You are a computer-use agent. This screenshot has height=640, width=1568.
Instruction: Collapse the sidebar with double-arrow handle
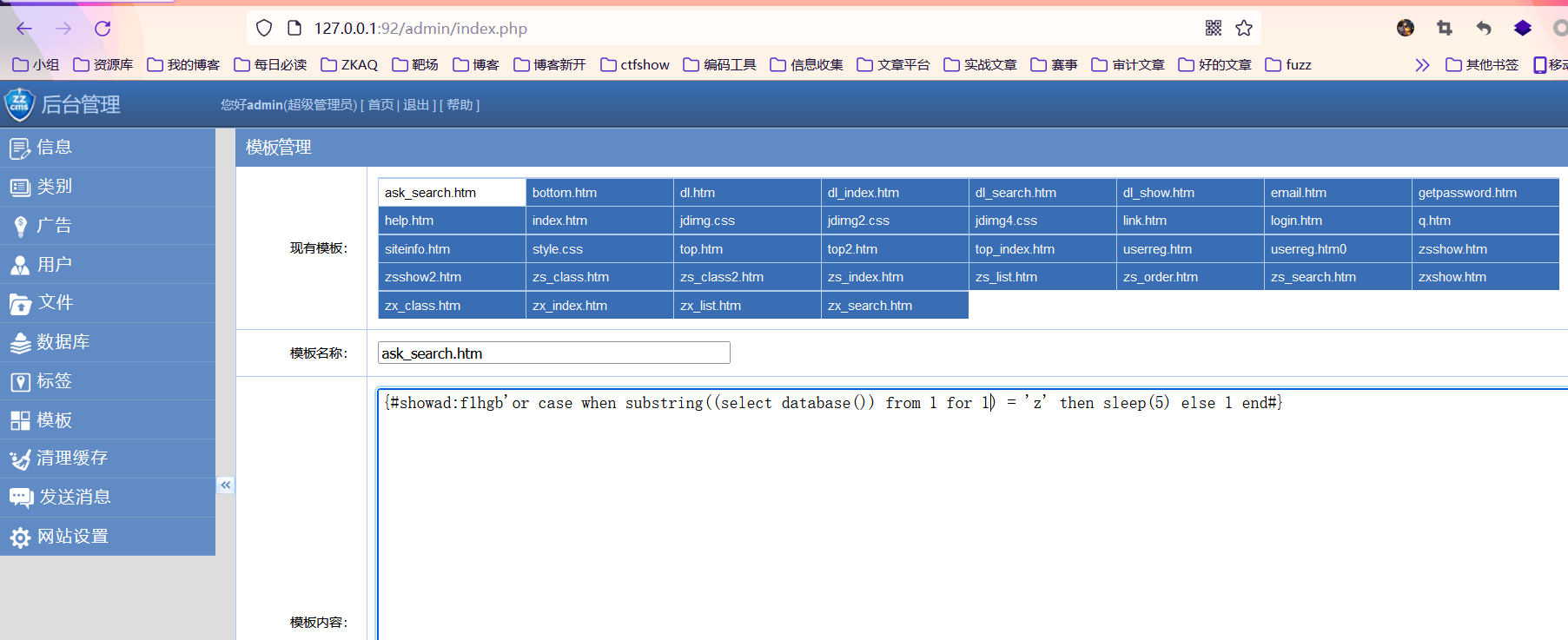click(225, 485)
